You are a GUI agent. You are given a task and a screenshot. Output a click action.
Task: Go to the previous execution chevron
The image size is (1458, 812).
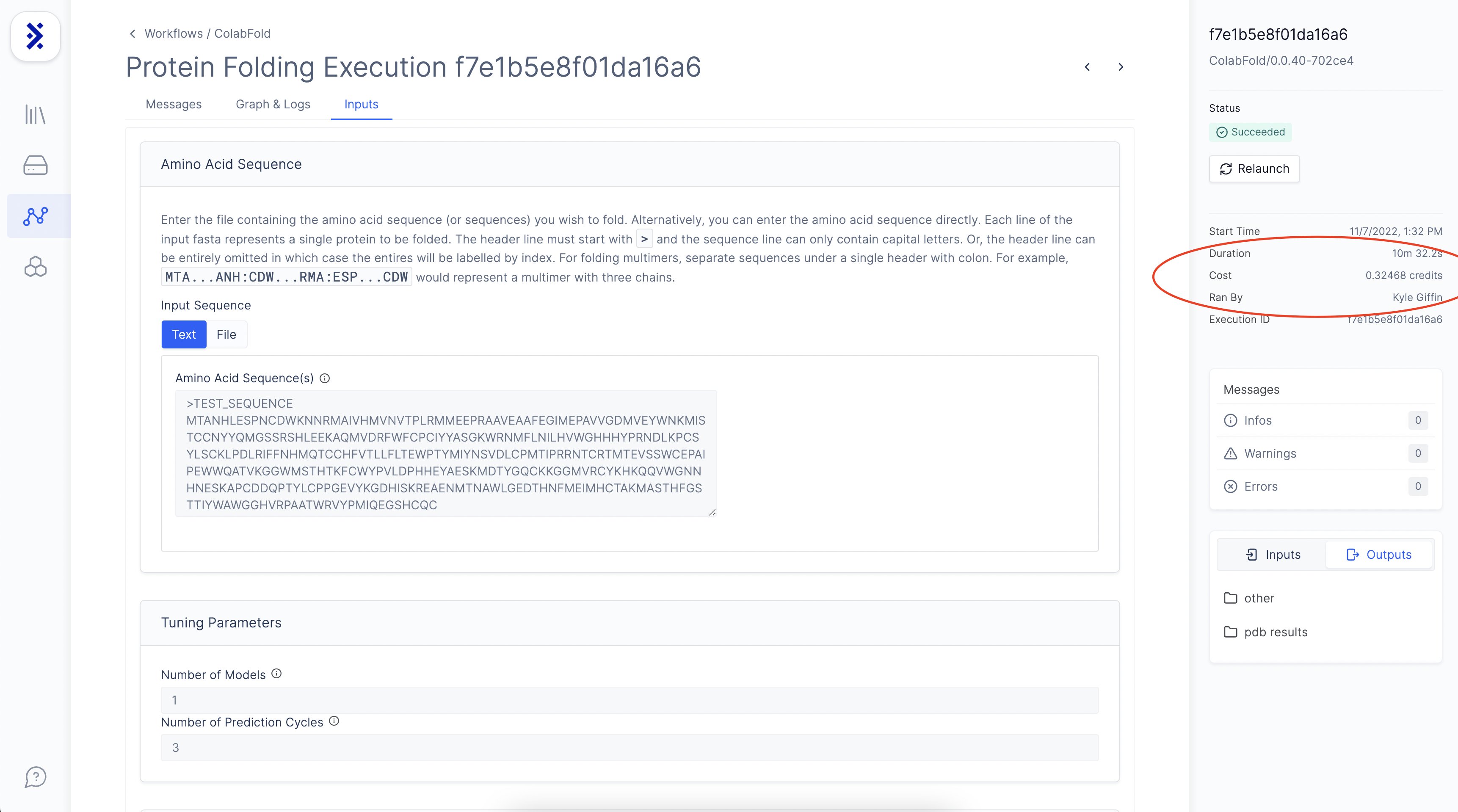(x=1087, y=67)
